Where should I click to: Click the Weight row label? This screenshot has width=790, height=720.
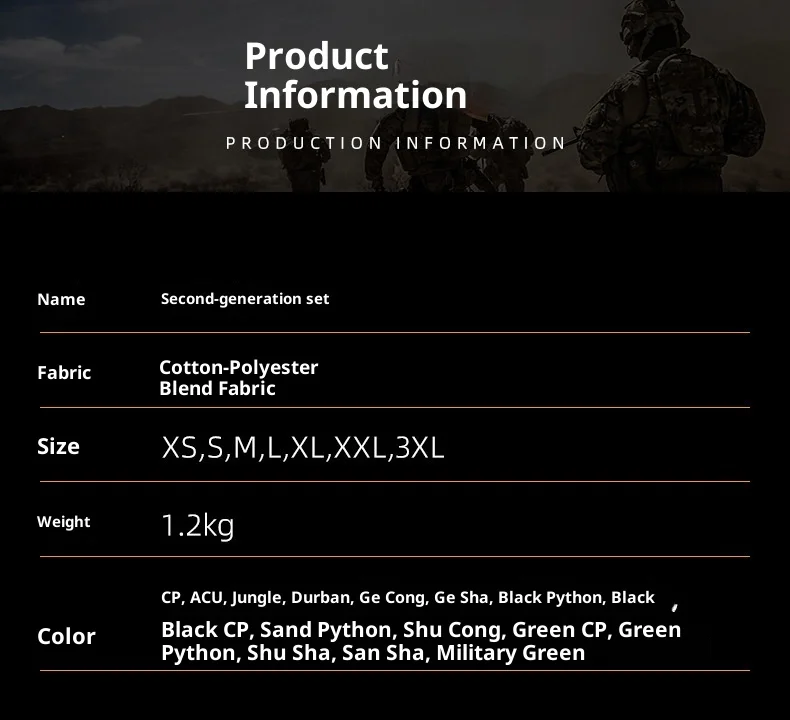[63, 521]
